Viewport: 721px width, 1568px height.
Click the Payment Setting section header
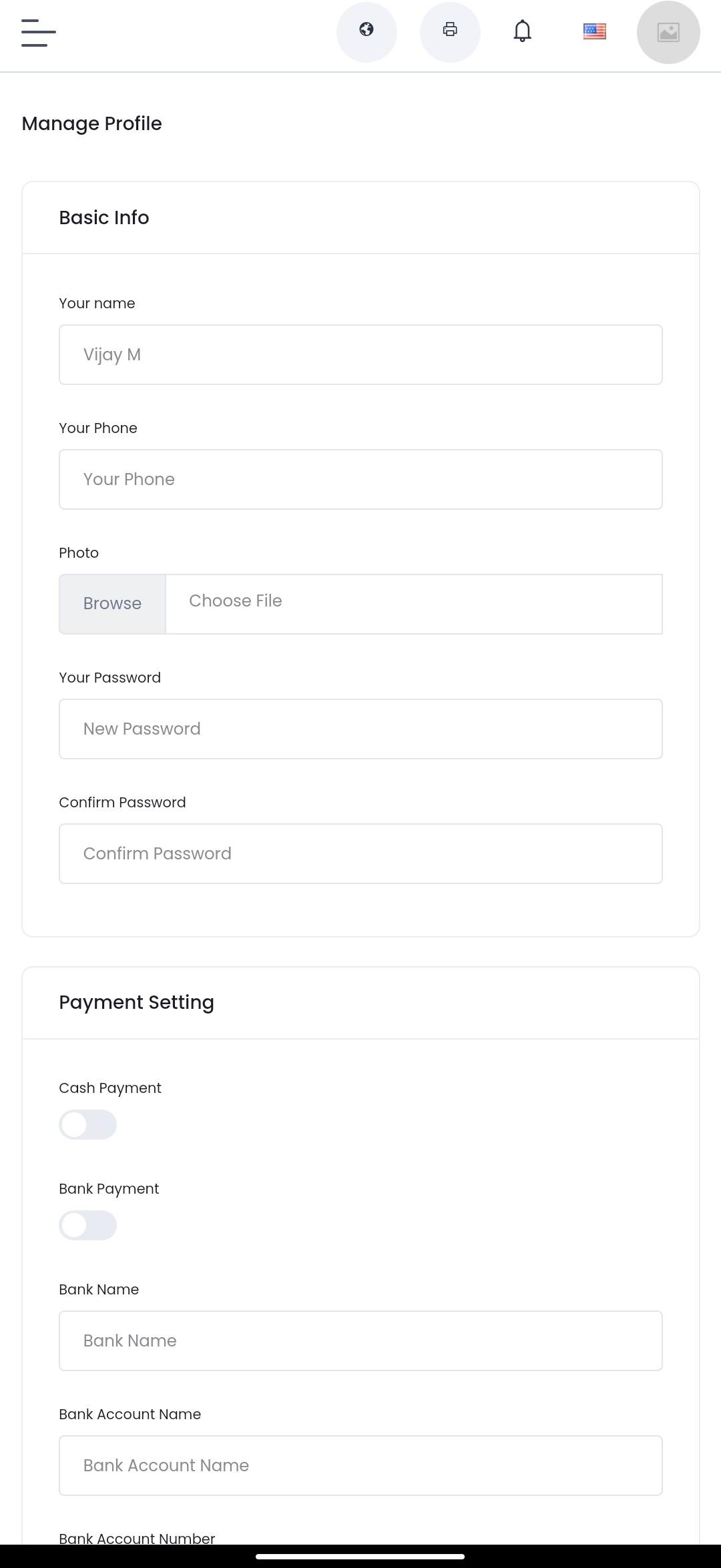point(136,1002)
